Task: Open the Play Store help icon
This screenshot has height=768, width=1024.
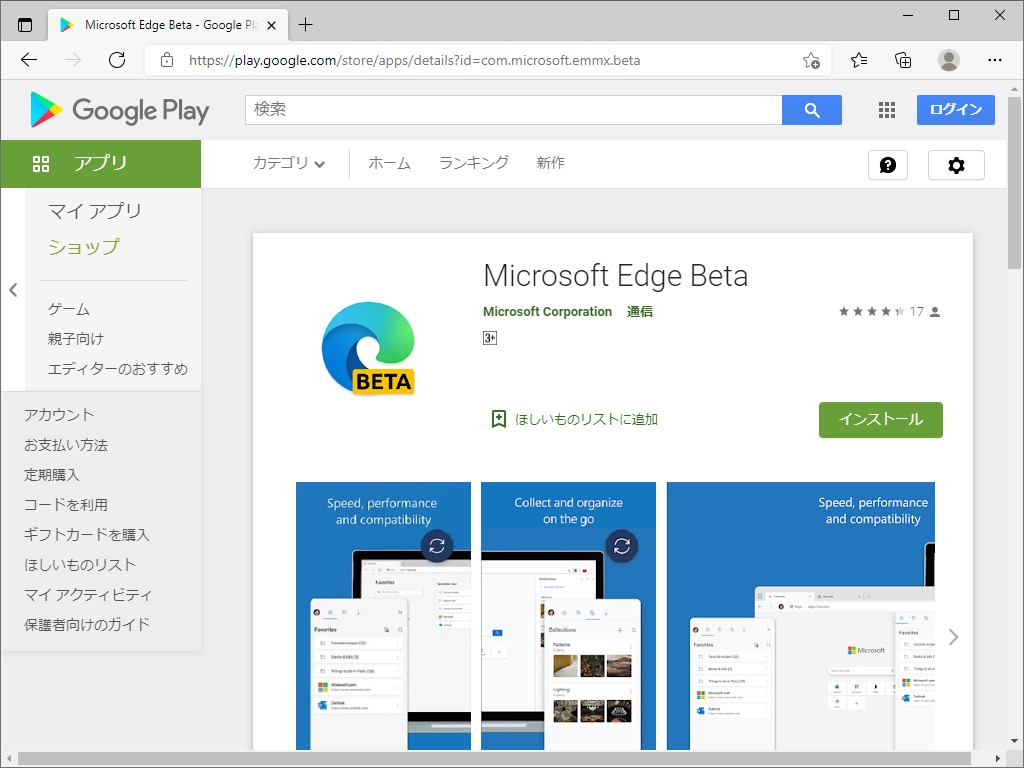Action: 888,164
